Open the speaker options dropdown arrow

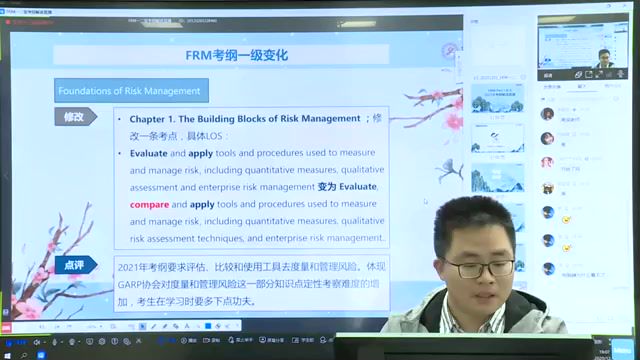tap(44, 342)
